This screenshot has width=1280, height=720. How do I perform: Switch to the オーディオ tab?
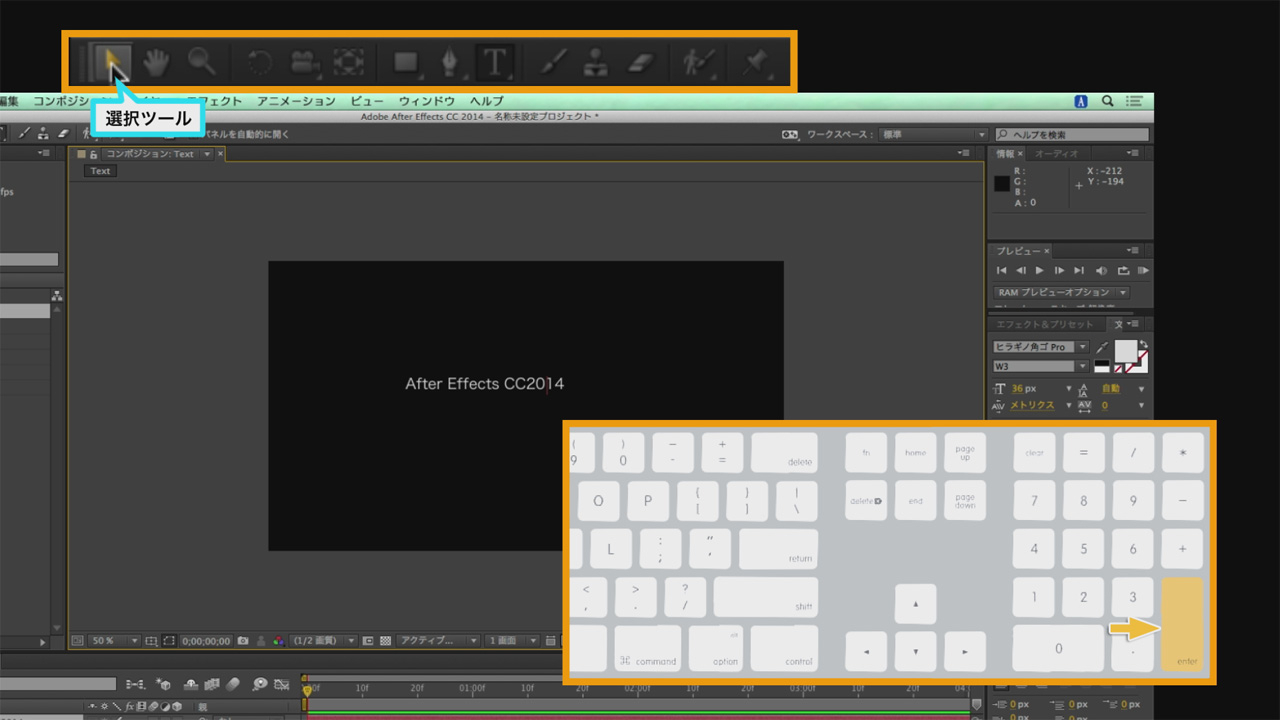point(1056,154)
